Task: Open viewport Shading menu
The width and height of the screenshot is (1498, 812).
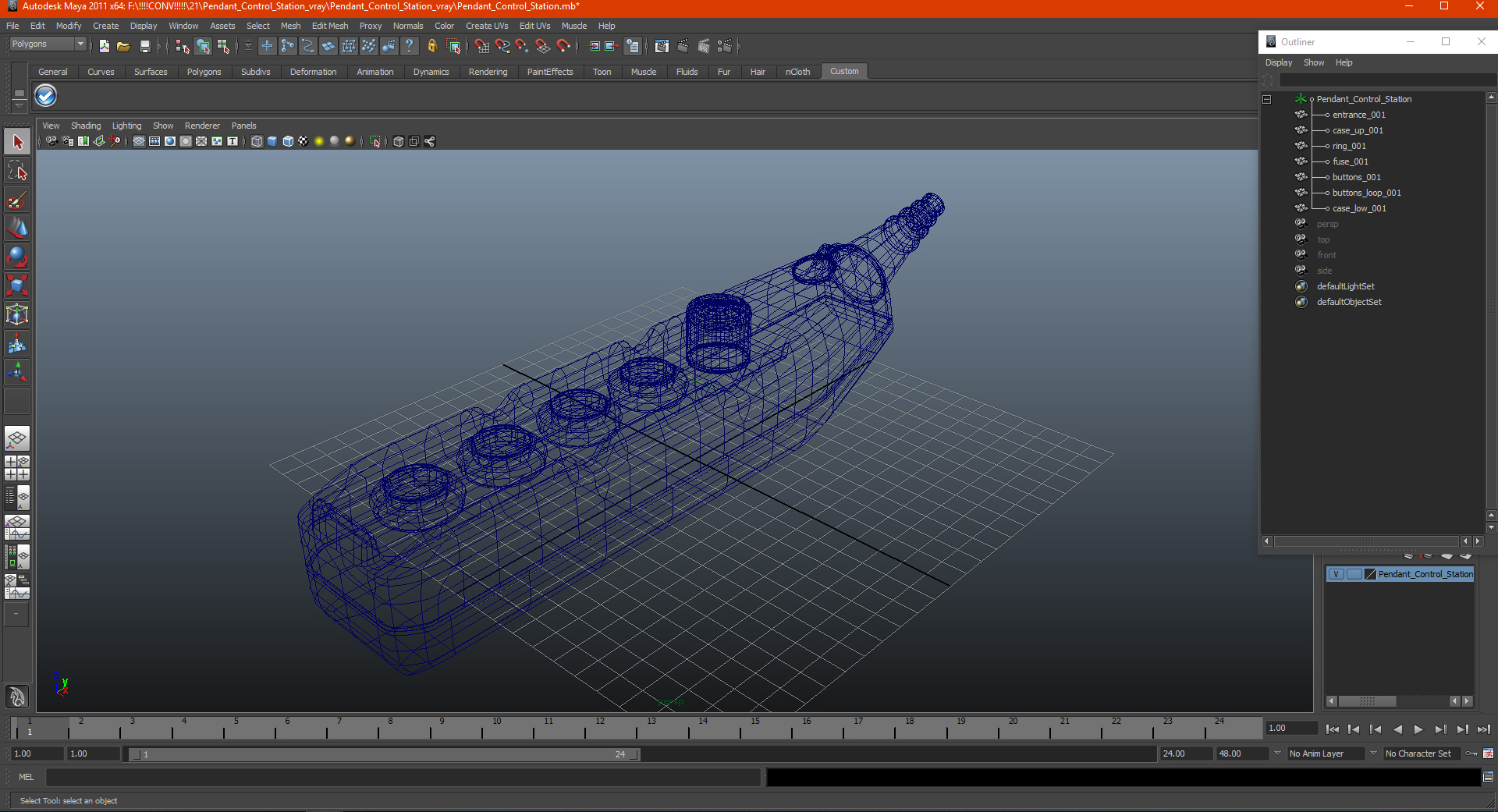Action: click(86, 126)
